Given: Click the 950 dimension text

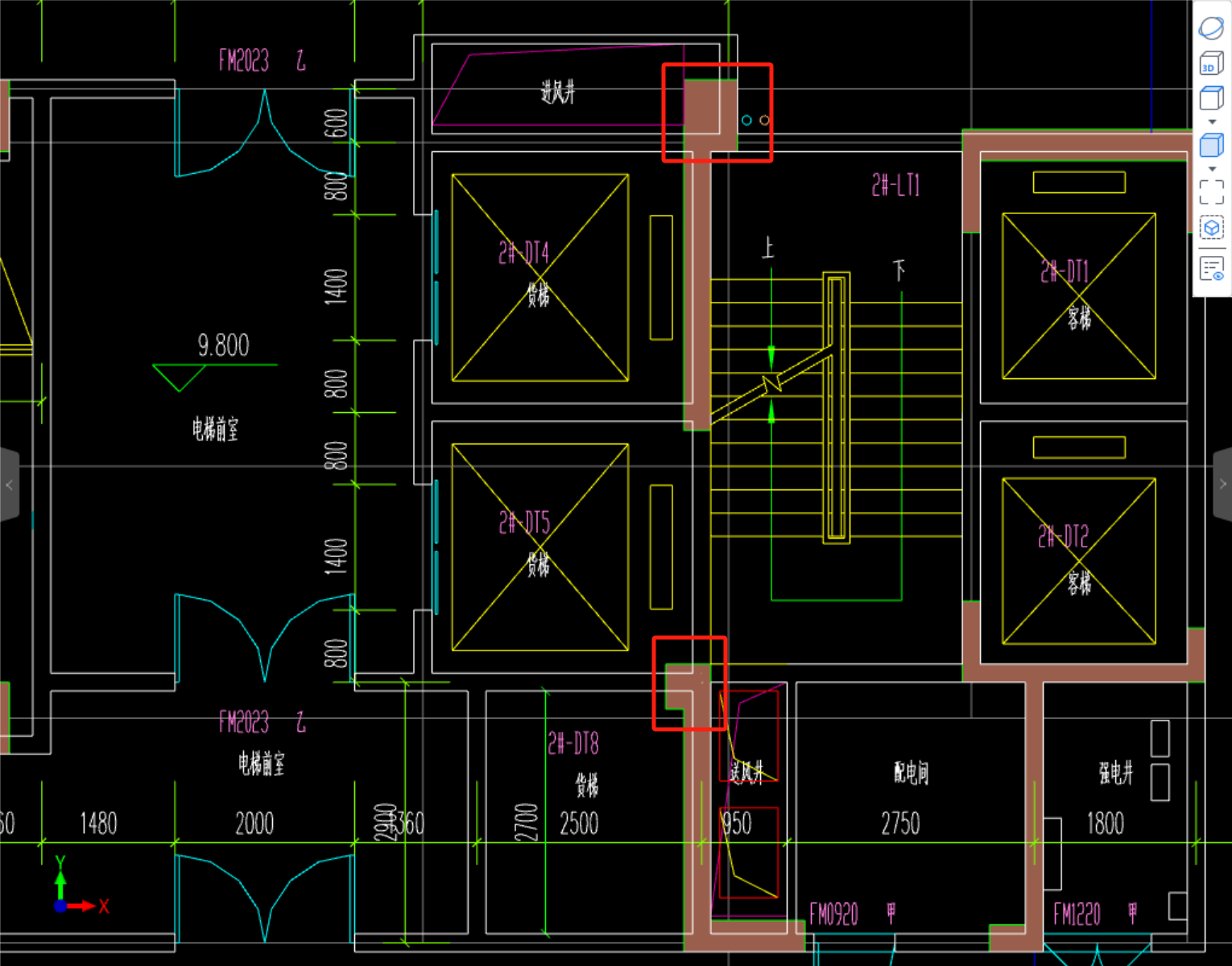Looking at the screenshot, I should click(x=737, y=824).
